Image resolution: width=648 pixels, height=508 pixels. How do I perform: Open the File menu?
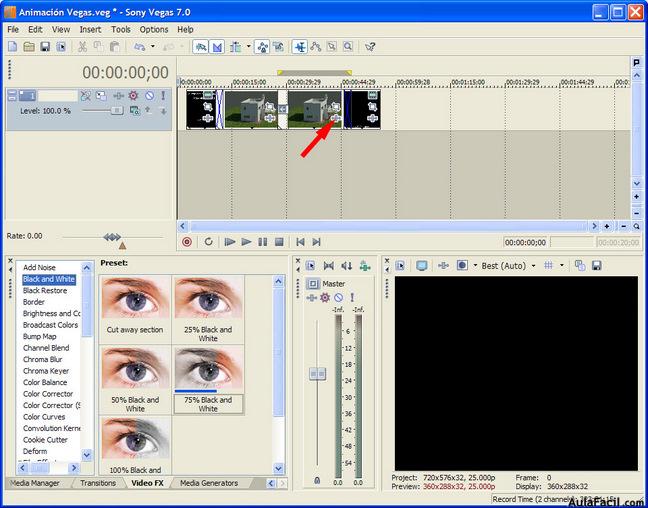(13, 30)
